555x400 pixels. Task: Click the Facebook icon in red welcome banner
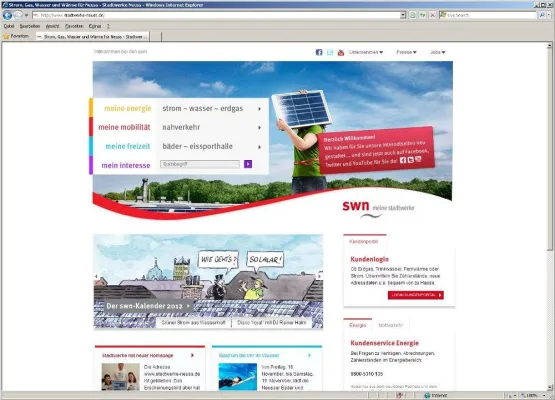(403, 160)
